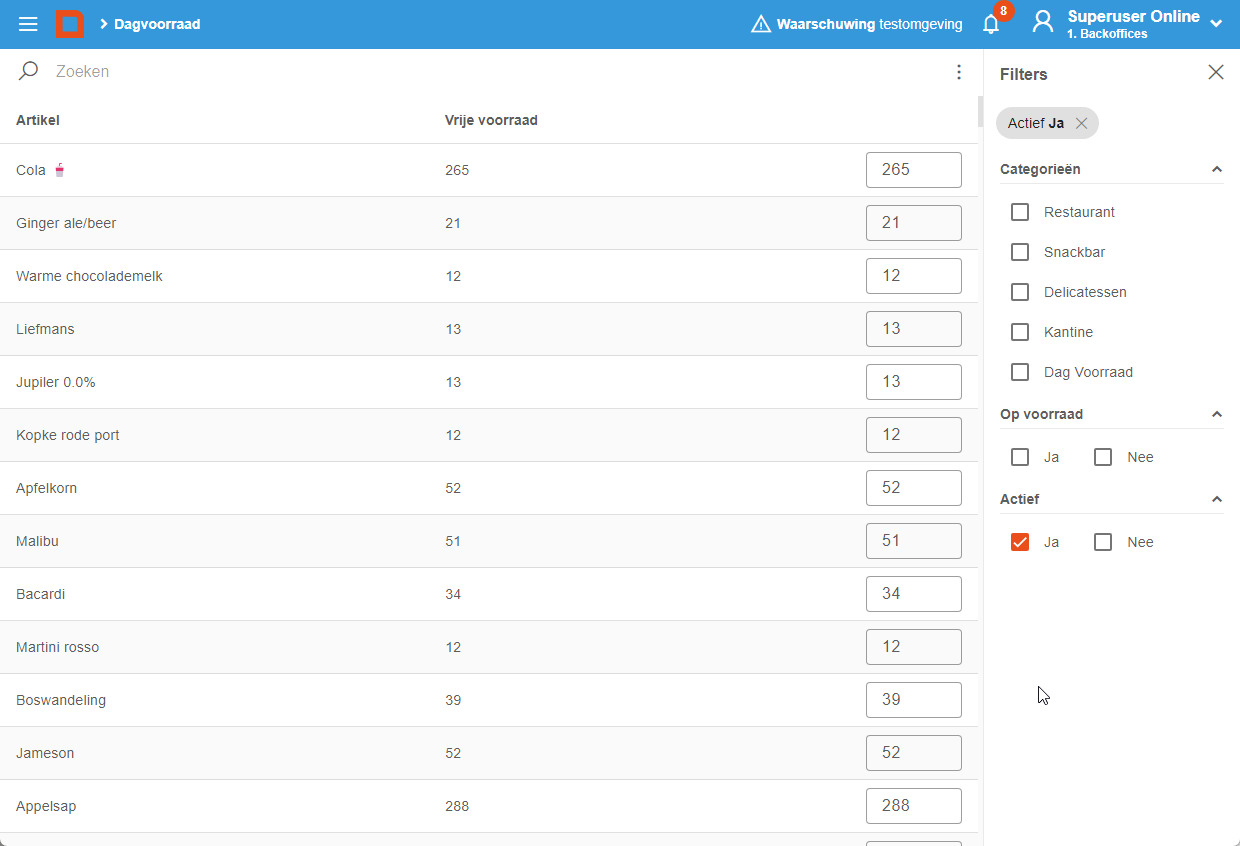Click the stock input for Appelsap
Viewport: 1240px width, 846px height.
pos(914,806)
